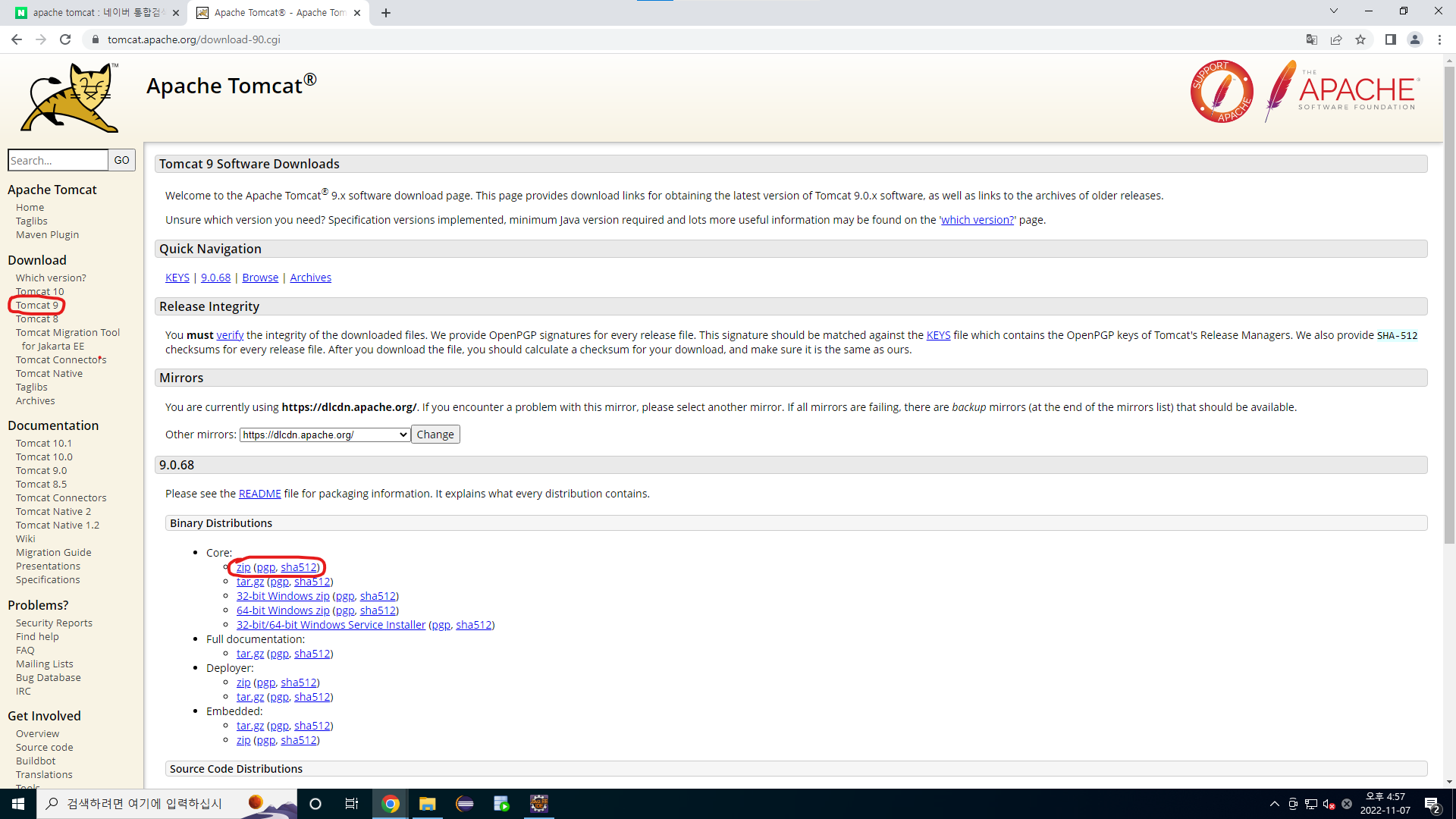
Task: Click the translate page icon in address bar
Action: 1311,39
